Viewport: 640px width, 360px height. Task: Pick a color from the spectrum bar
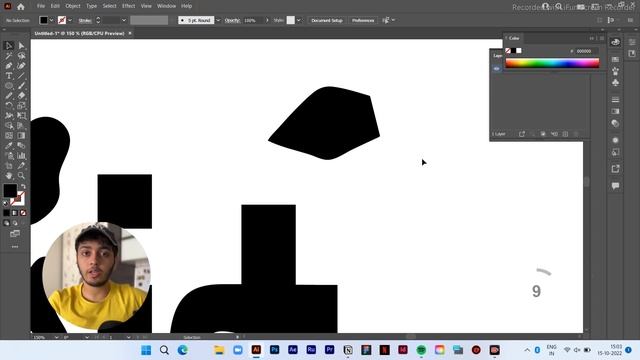pyautogui.click(x=552, y=63)
